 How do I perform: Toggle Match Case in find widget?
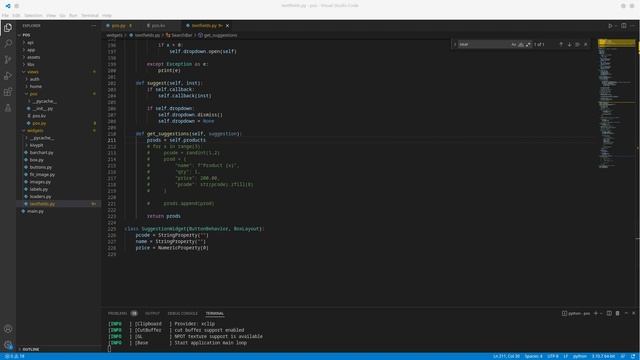(x=514, y=44)
